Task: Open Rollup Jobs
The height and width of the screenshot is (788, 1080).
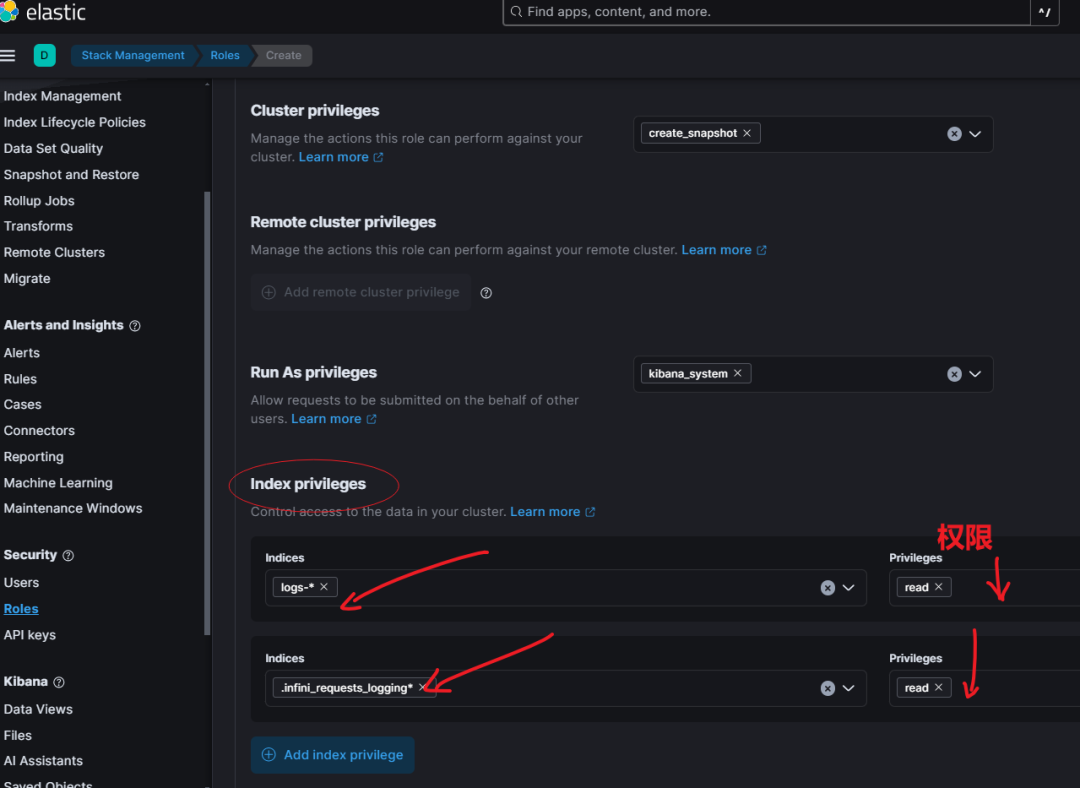Action: click(x=39, y=201)
